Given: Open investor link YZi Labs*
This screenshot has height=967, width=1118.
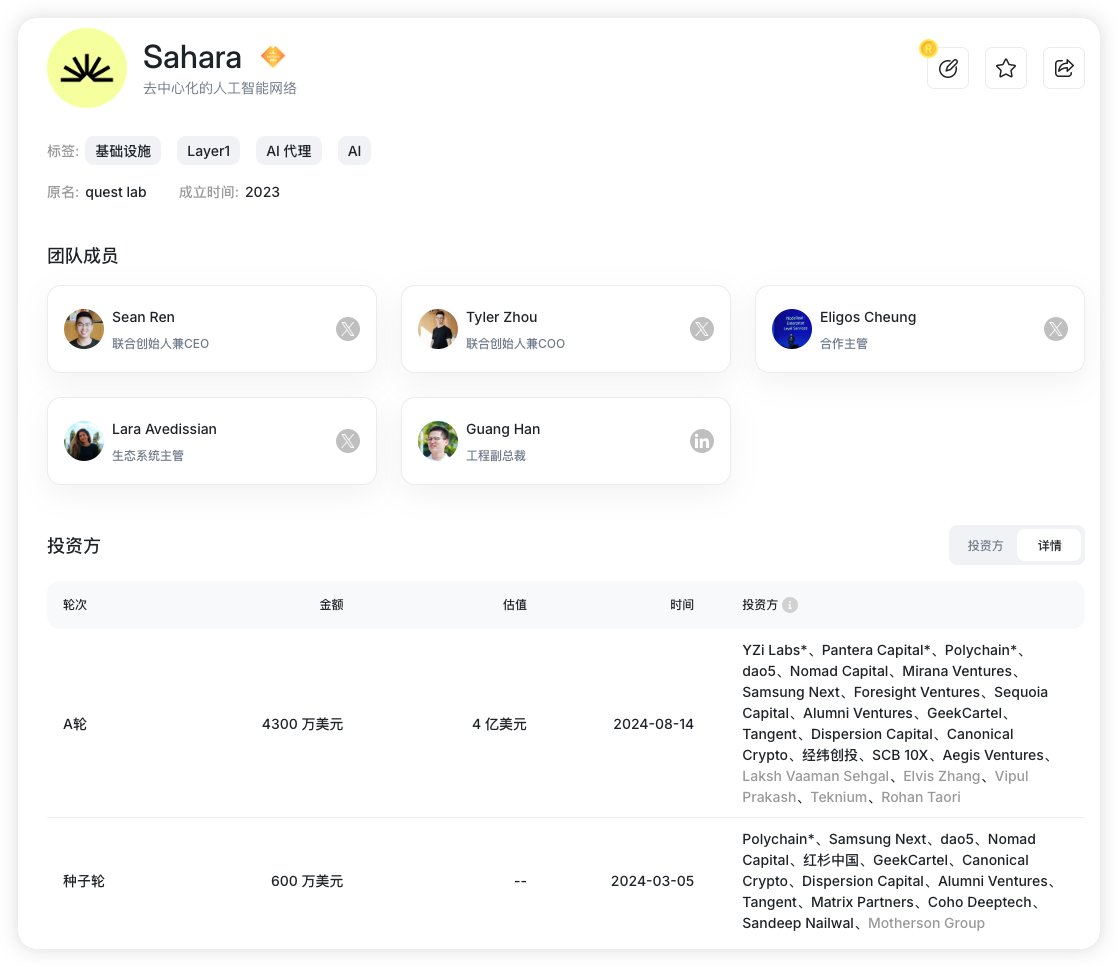Looking at the screenshot, I should tap(774, 650).
